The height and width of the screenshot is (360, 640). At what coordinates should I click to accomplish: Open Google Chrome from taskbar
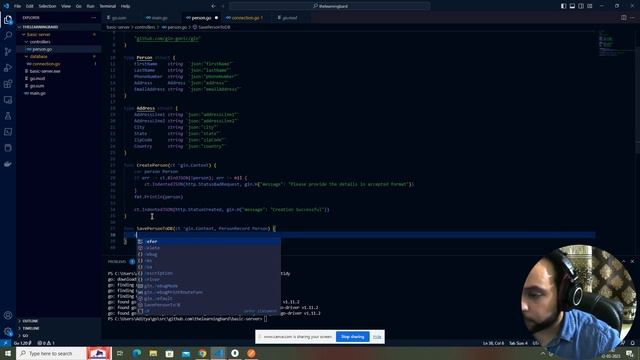pyautogui.click(x=202, y=353)
